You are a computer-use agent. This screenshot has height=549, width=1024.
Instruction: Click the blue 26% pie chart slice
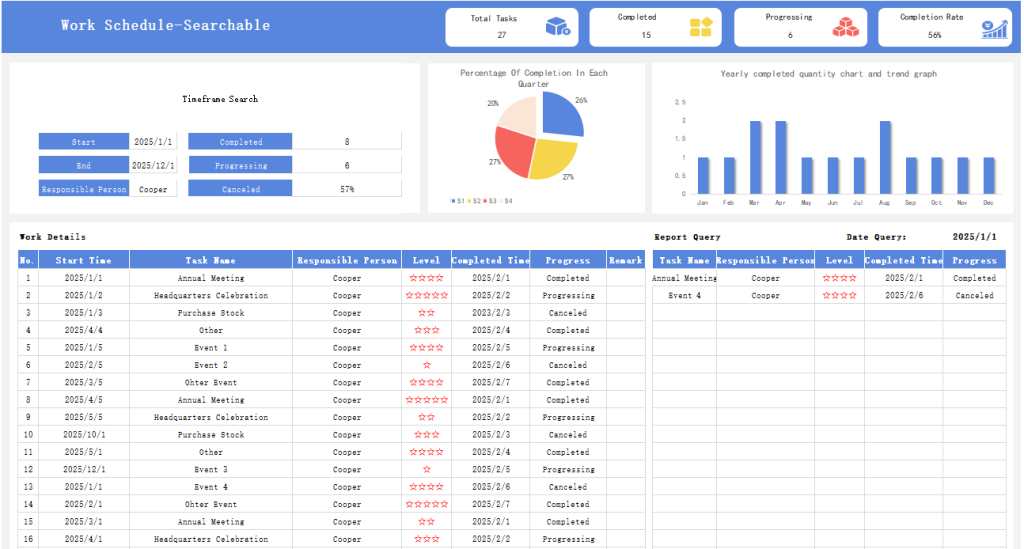pyautogui.click(x=562, y=117)
